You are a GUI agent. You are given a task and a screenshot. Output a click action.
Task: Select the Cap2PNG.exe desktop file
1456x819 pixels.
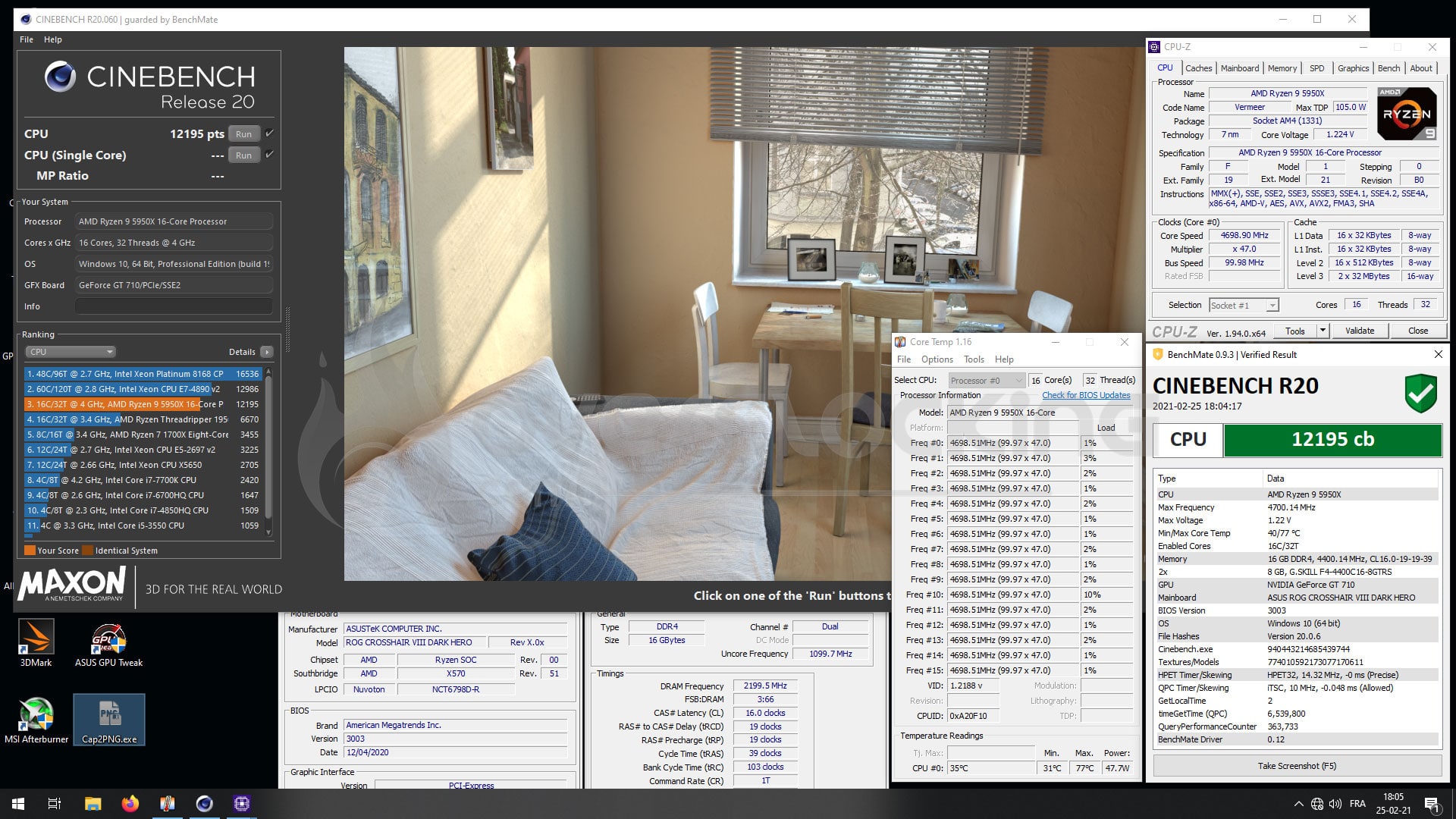(109, 720)
